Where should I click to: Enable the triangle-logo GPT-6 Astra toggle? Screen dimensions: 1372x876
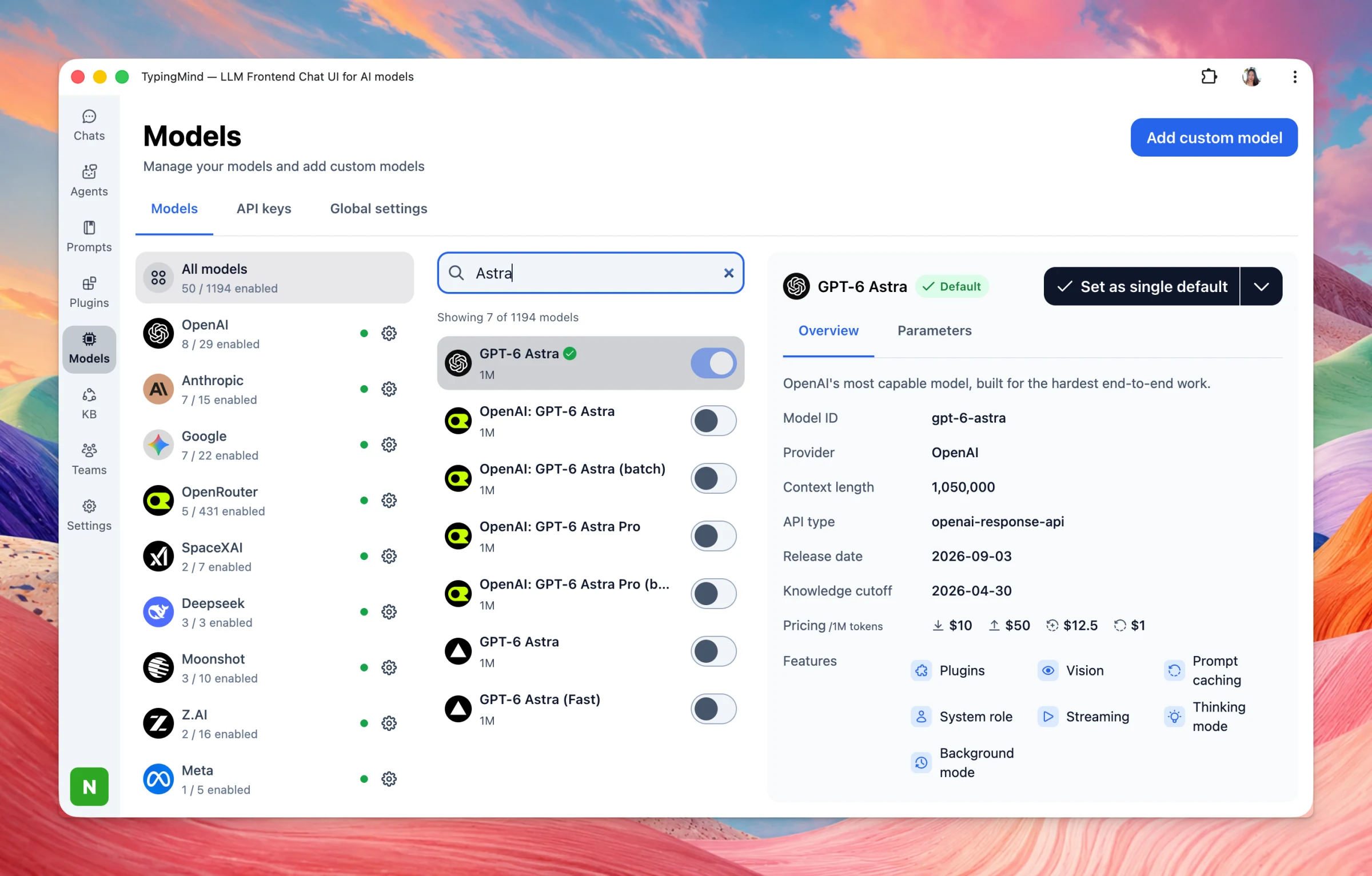coord(713,651)
